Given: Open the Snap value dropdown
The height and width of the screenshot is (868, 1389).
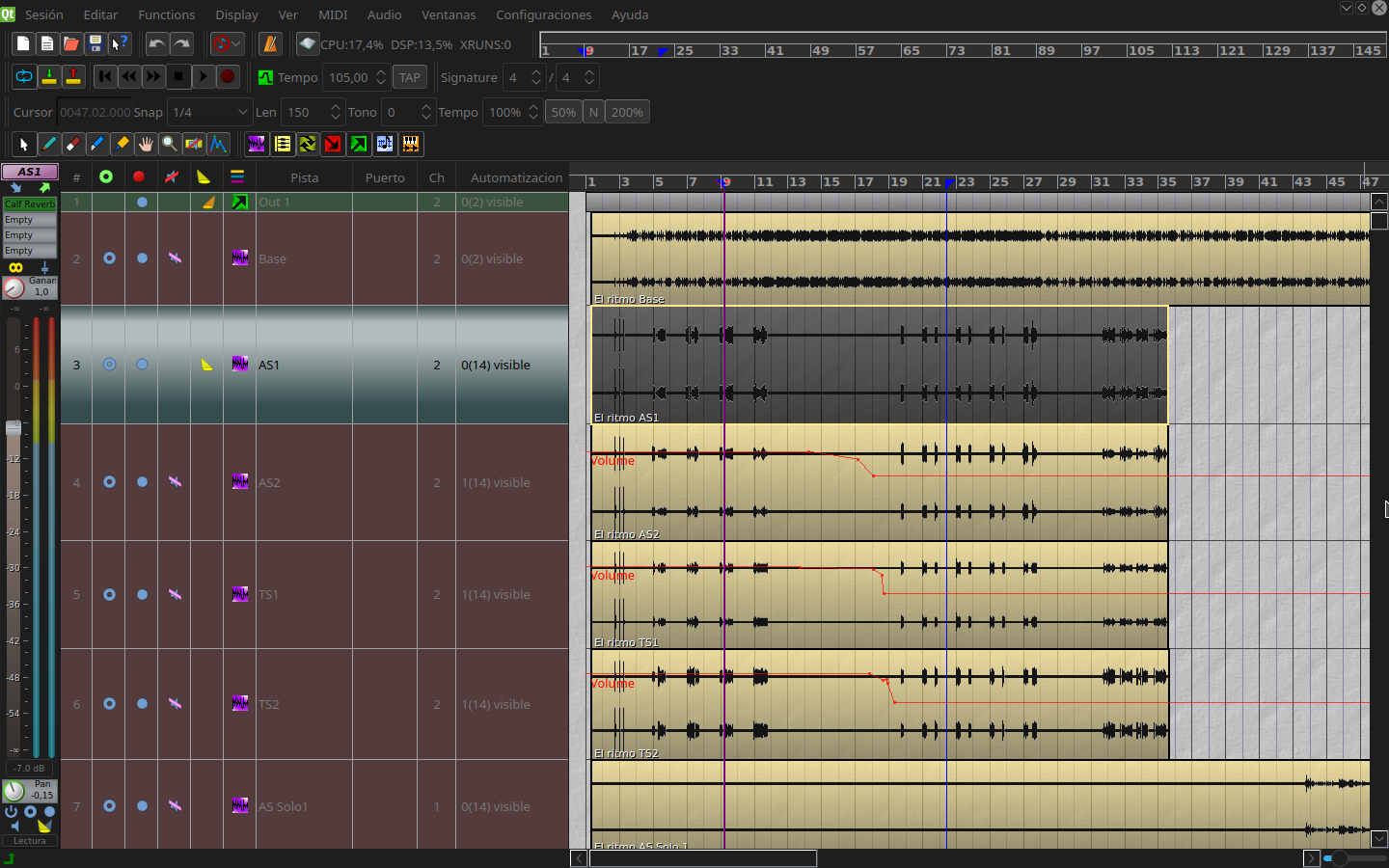Looking at the screenshot, I should 209,112.
